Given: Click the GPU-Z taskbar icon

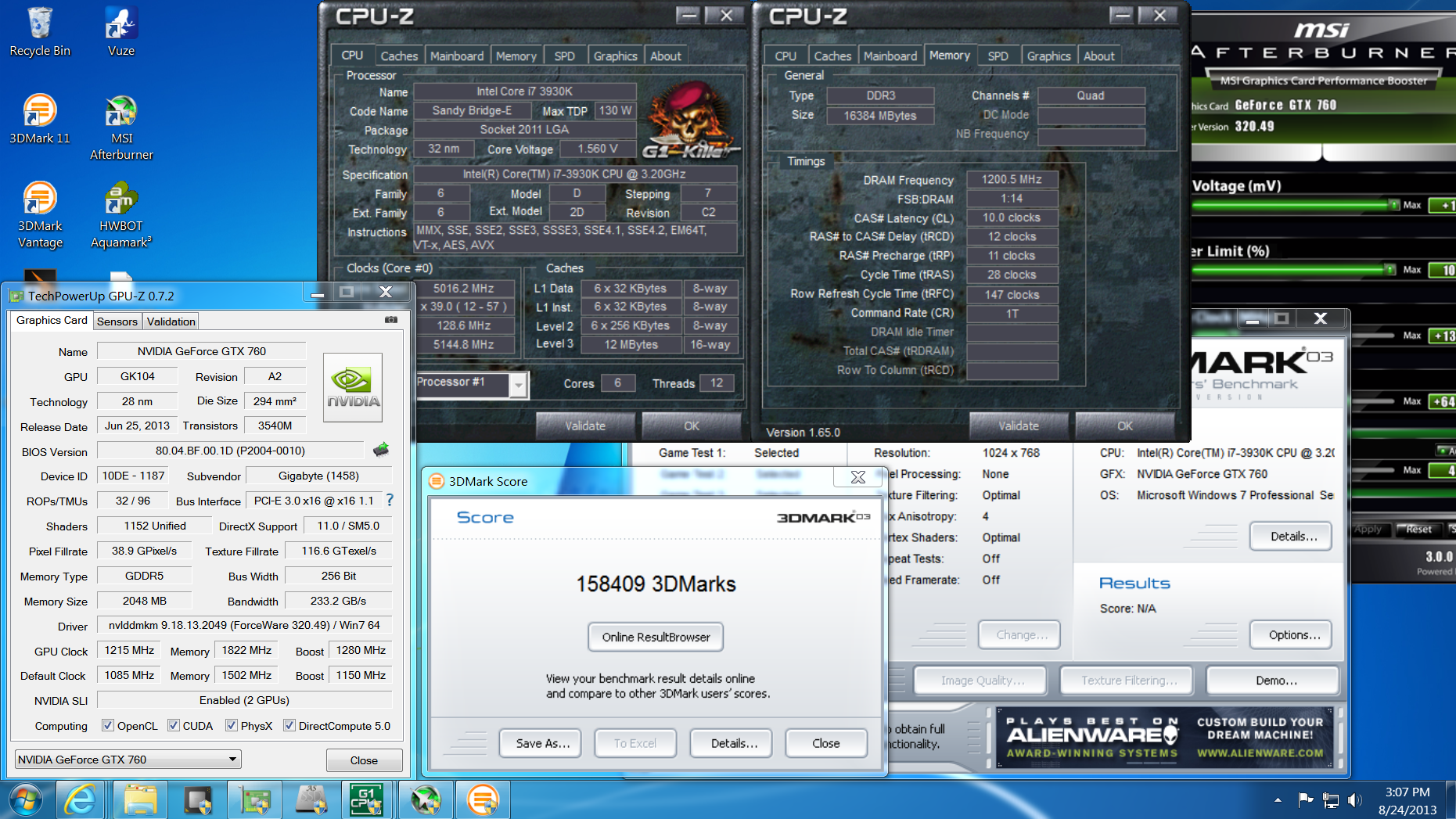Looking at the screenshot, I should click(253, 799).
